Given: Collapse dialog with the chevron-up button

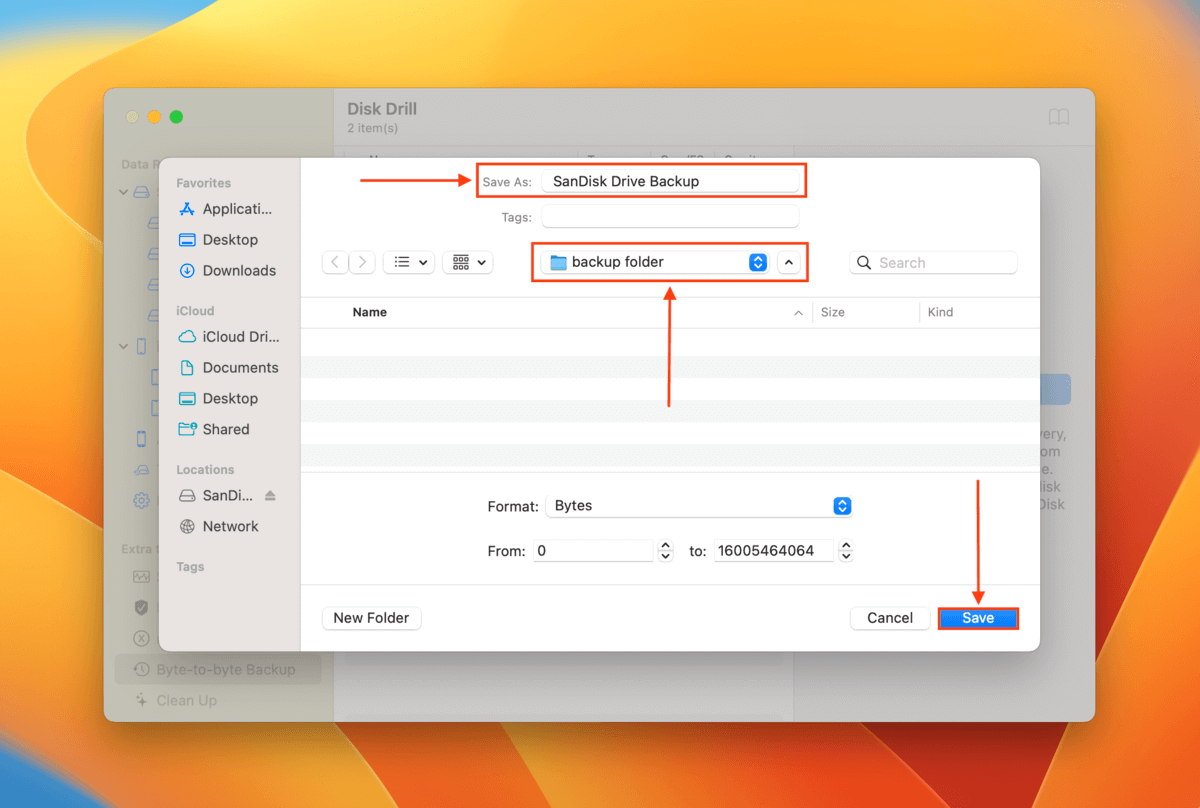Looking at the screenshot, I should [x=789, y=262].
